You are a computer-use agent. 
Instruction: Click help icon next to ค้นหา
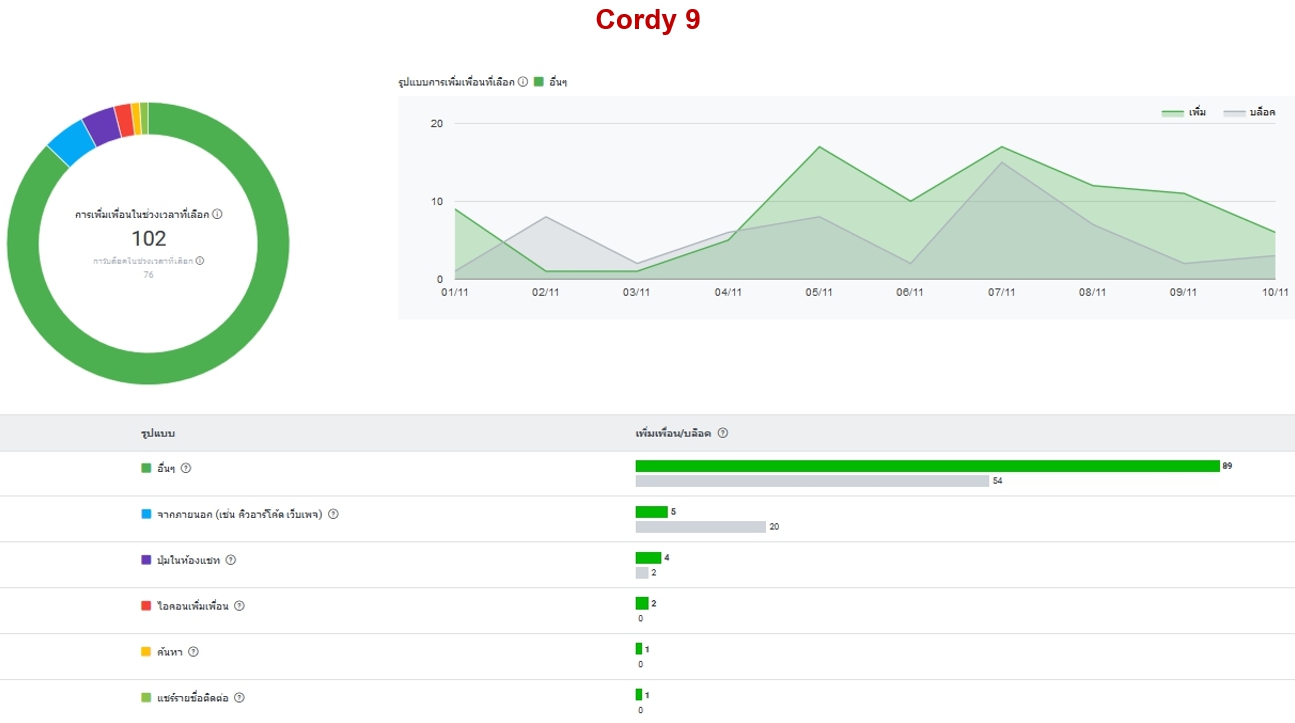click(193, 652)
